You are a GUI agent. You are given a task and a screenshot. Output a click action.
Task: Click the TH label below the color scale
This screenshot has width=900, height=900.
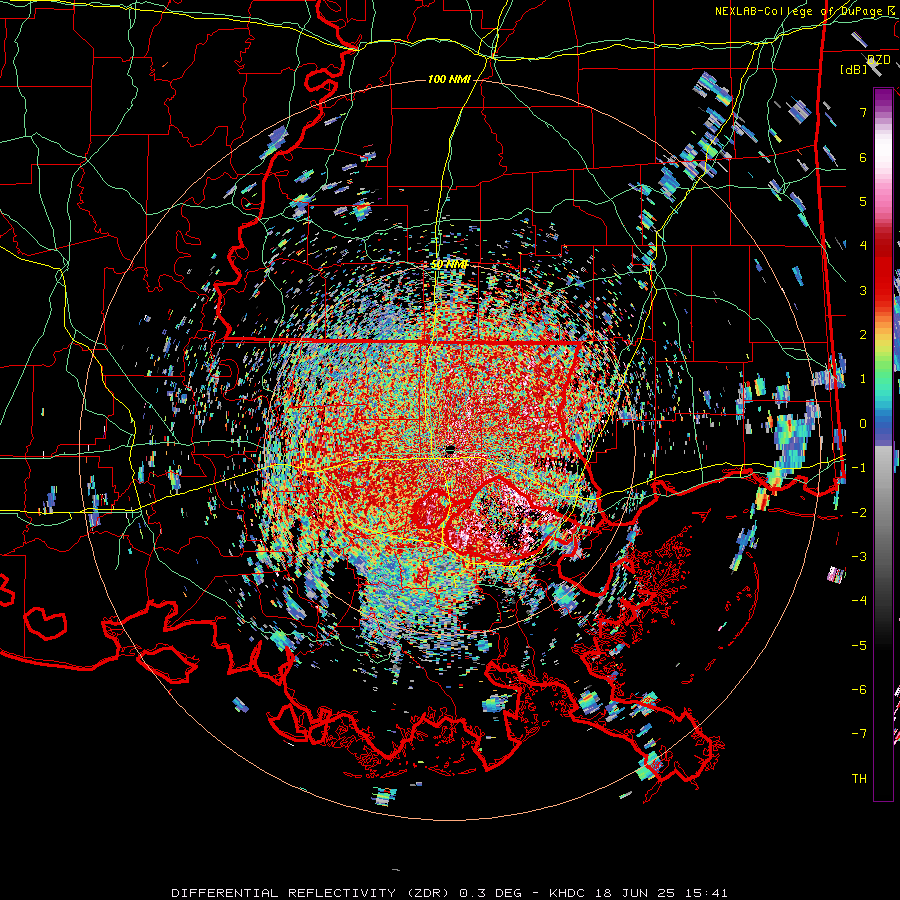point(859,779)
